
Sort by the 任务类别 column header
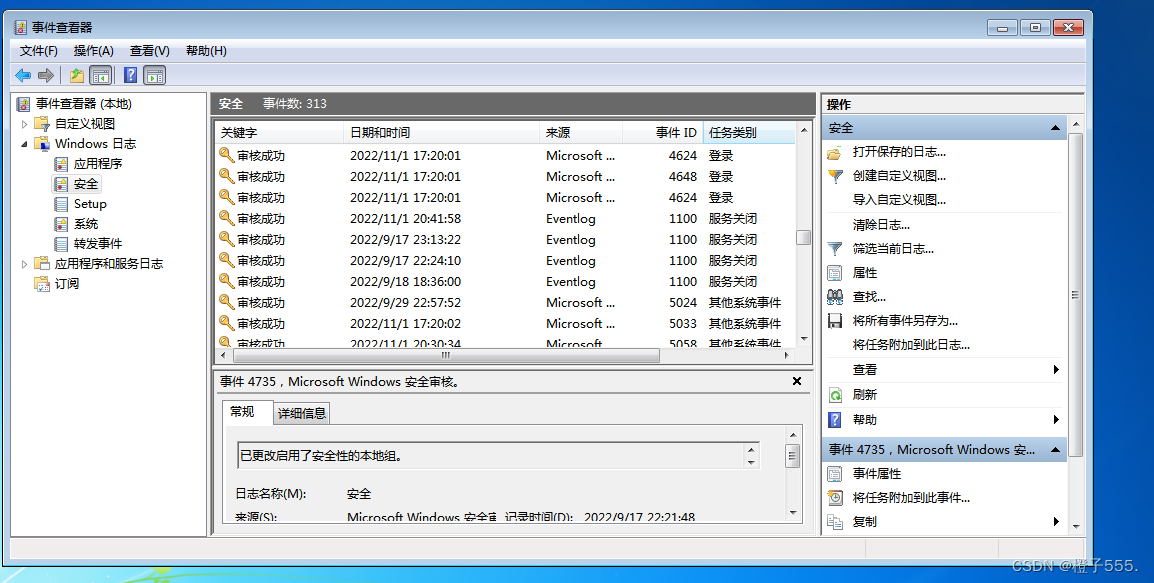pyautogui.click(x=749, y=132)
